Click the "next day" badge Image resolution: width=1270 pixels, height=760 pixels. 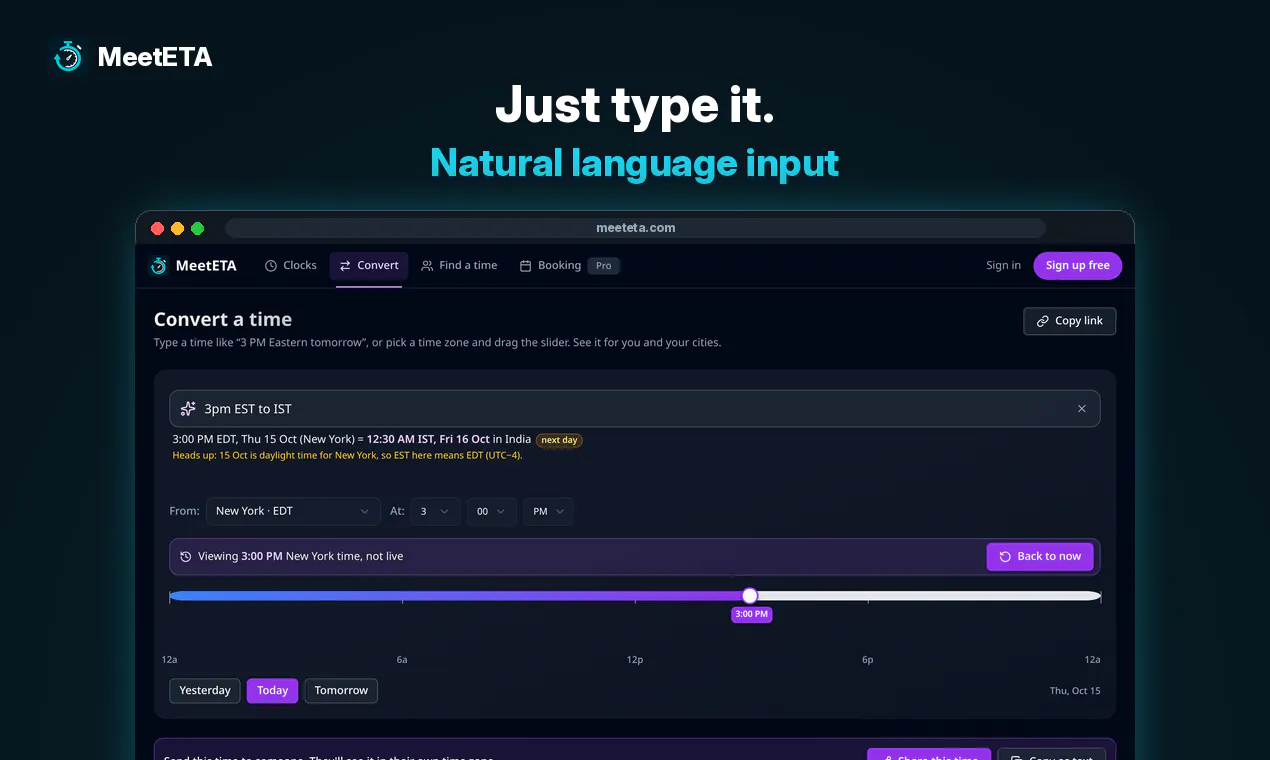click(x=560, y=440)
